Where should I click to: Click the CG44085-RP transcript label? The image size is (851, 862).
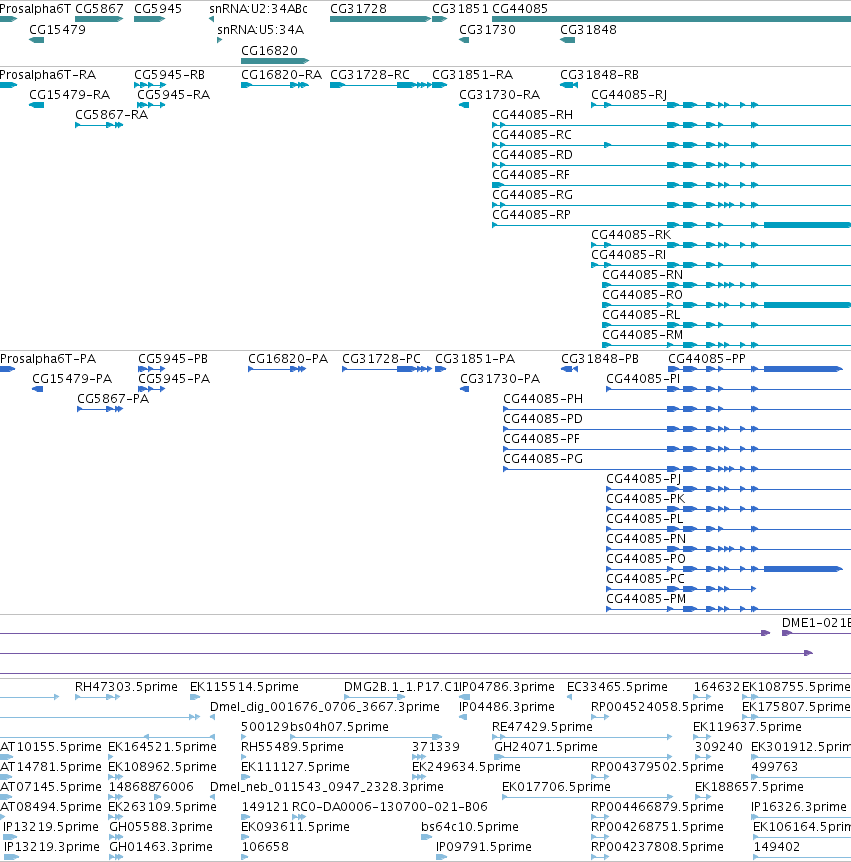(532, 214)
